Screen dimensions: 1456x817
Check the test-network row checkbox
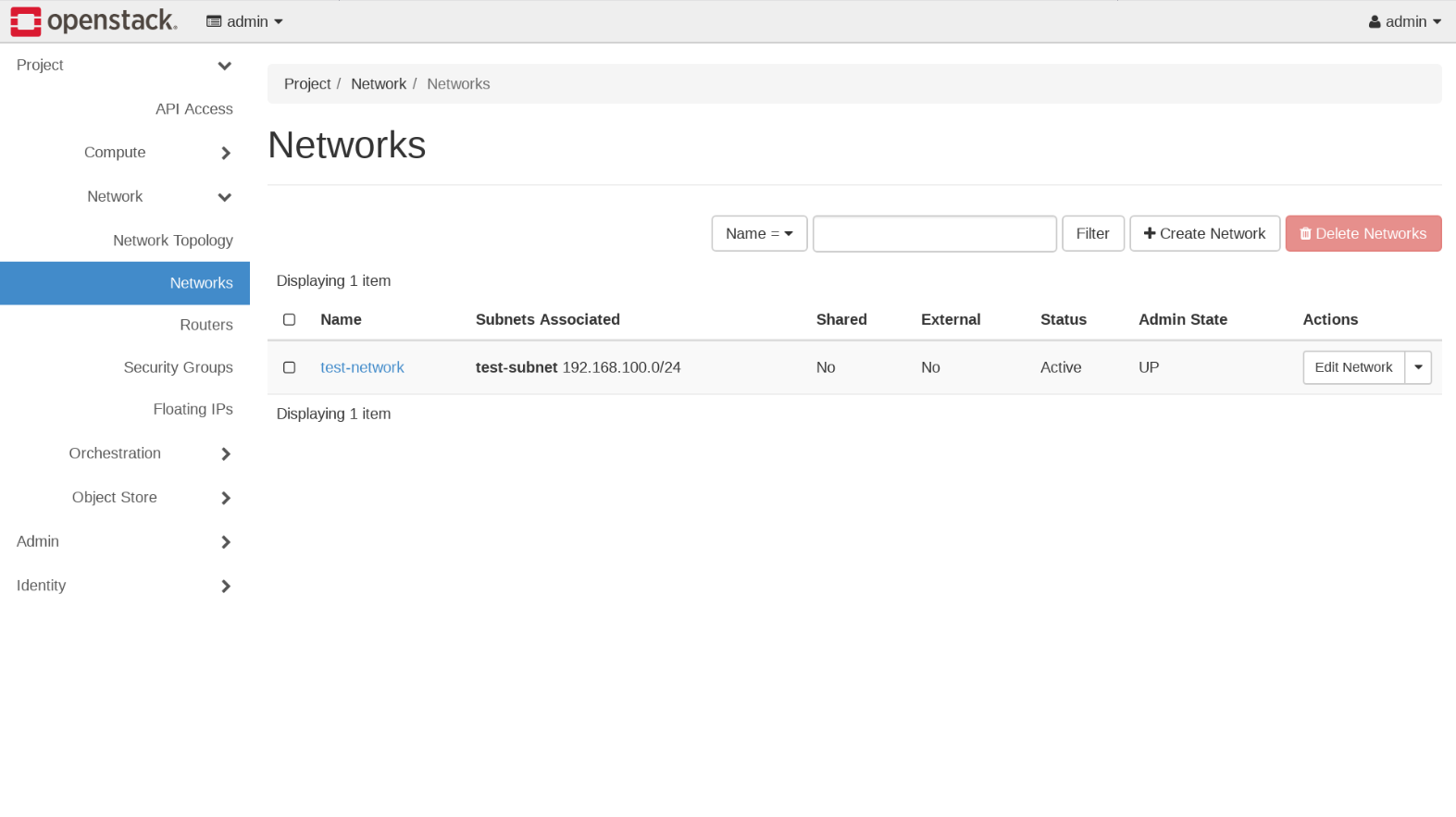tap(290, 367)
